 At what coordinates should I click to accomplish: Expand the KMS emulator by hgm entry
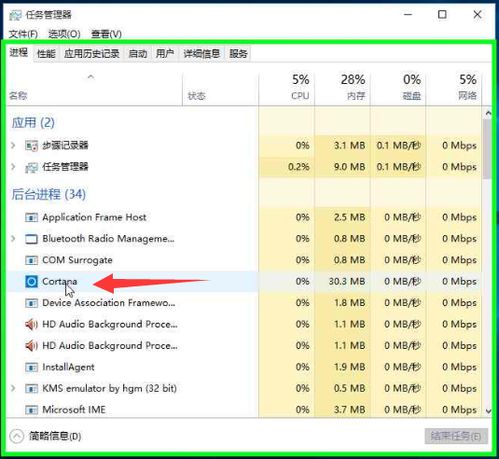point(13,388)
